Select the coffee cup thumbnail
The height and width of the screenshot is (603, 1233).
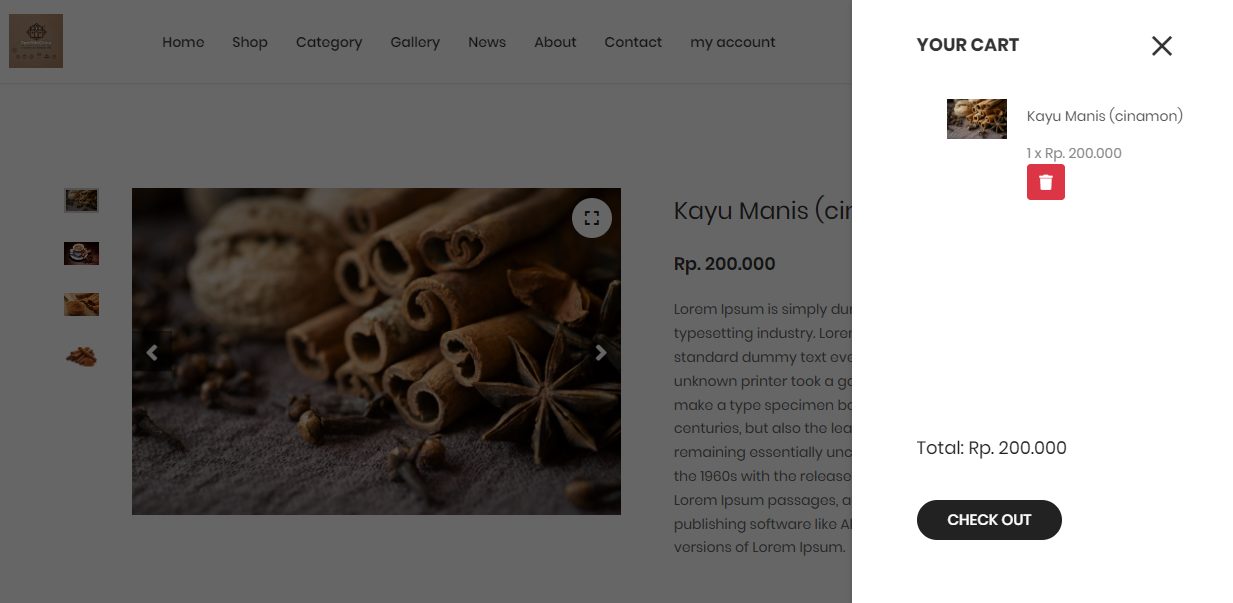pyautogui.click(x=81, y=253)
